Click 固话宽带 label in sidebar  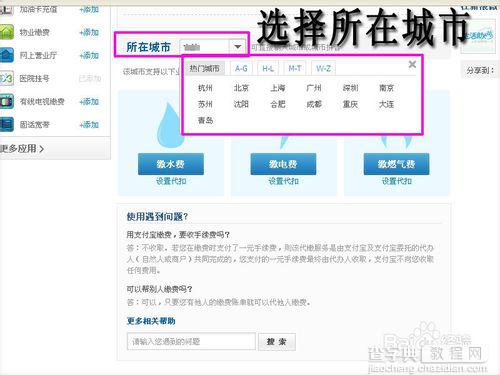pos(35,125)
